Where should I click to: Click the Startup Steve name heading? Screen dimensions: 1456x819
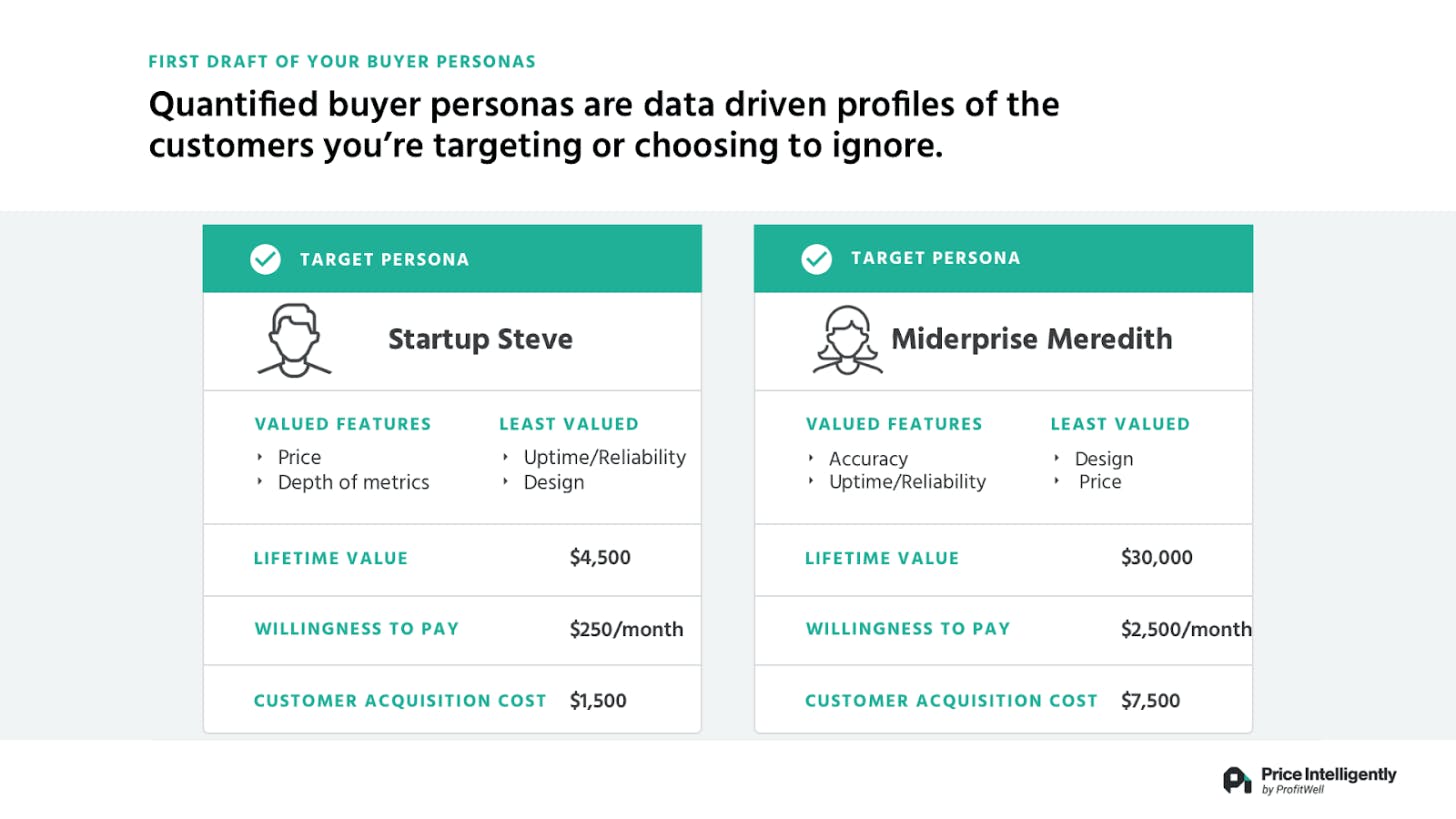(480, 339)
